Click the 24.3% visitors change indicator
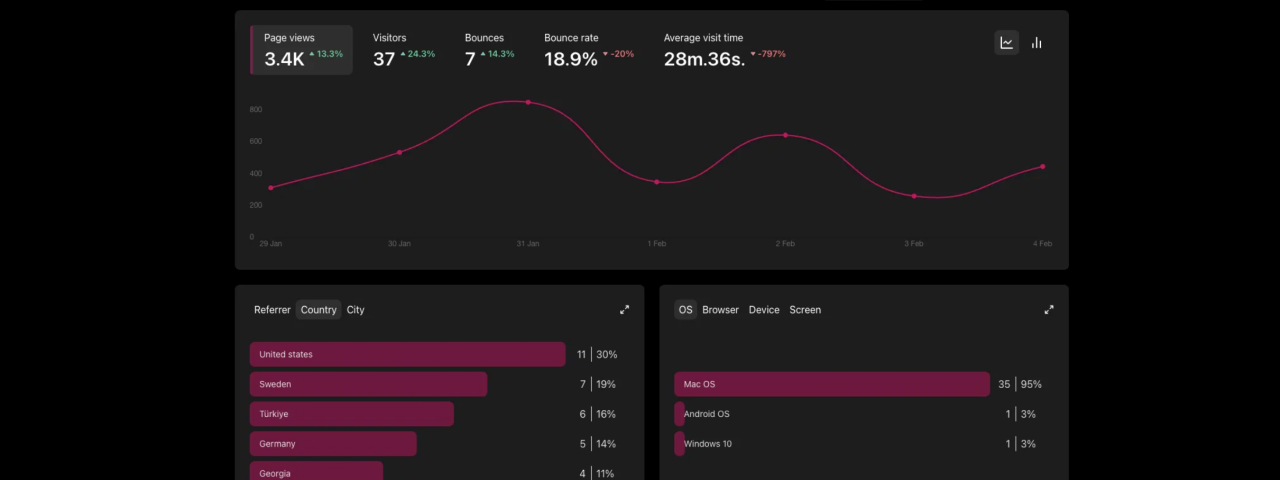This screenshot has height=480, width=1280. [418, 54]
